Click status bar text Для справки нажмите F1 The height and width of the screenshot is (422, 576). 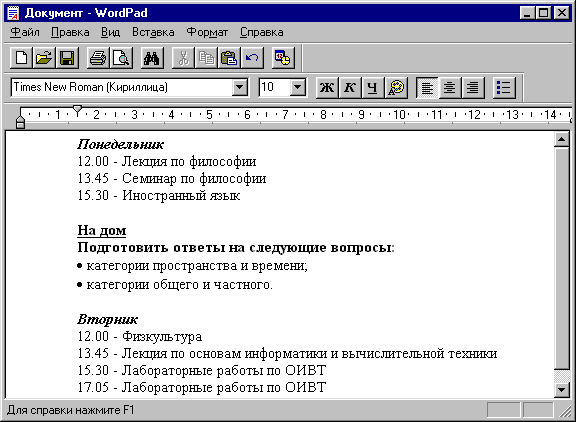tap(71, 410)
